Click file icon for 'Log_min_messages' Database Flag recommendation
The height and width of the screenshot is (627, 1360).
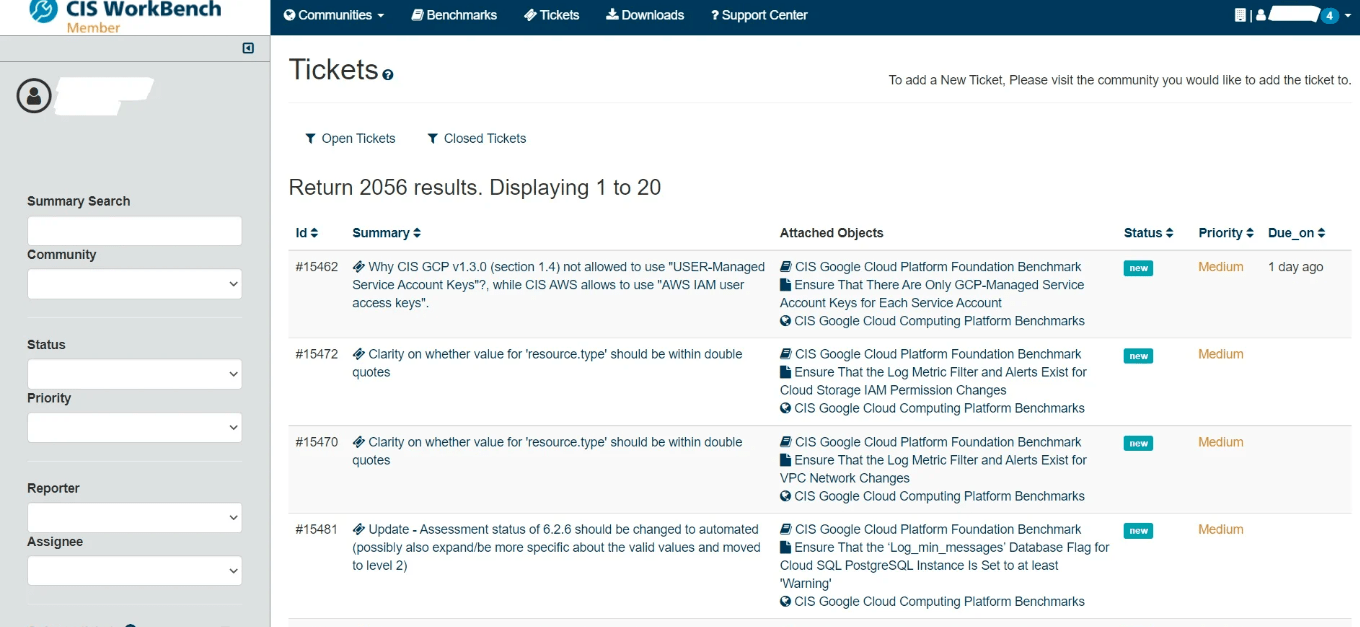[x=786, y=548]
